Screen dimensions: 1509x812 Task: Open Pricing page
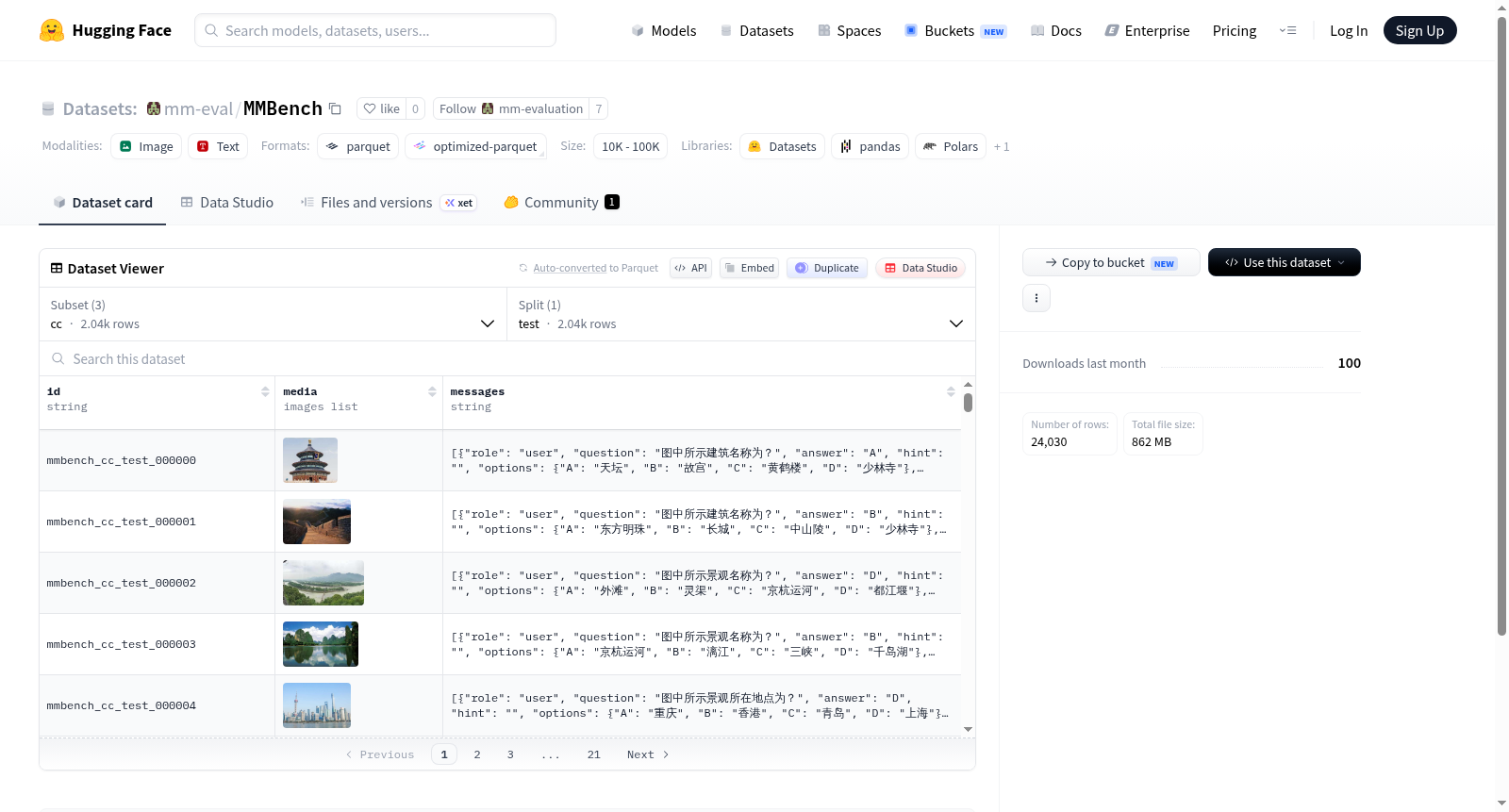(x=1235, y=30)
